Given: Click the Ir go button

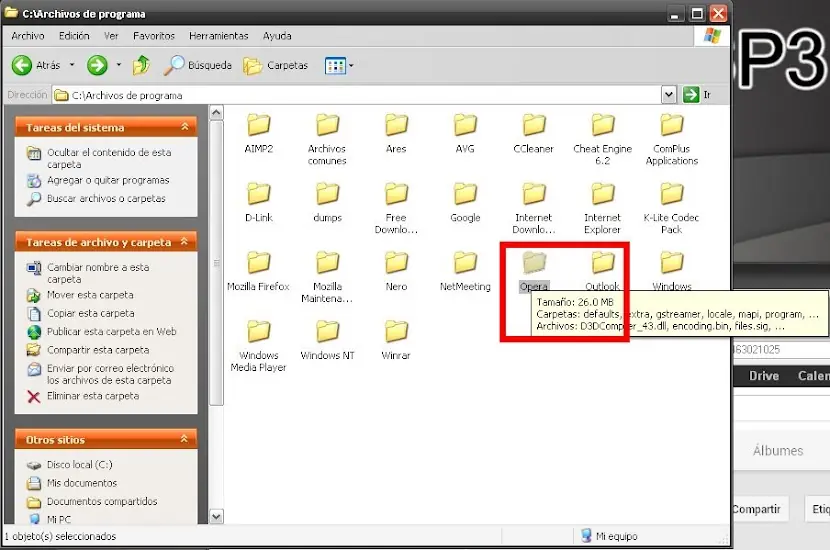Looking at the screenshot, I should click(x=697, y=95).
